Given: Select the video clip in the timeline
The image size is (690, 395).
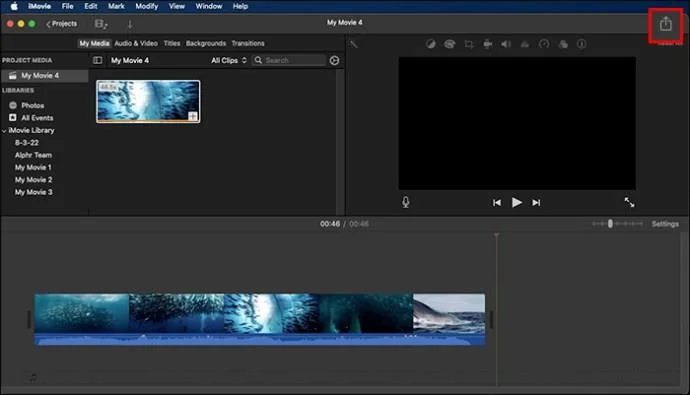Looking at the screenshot, I should [260, 319].
